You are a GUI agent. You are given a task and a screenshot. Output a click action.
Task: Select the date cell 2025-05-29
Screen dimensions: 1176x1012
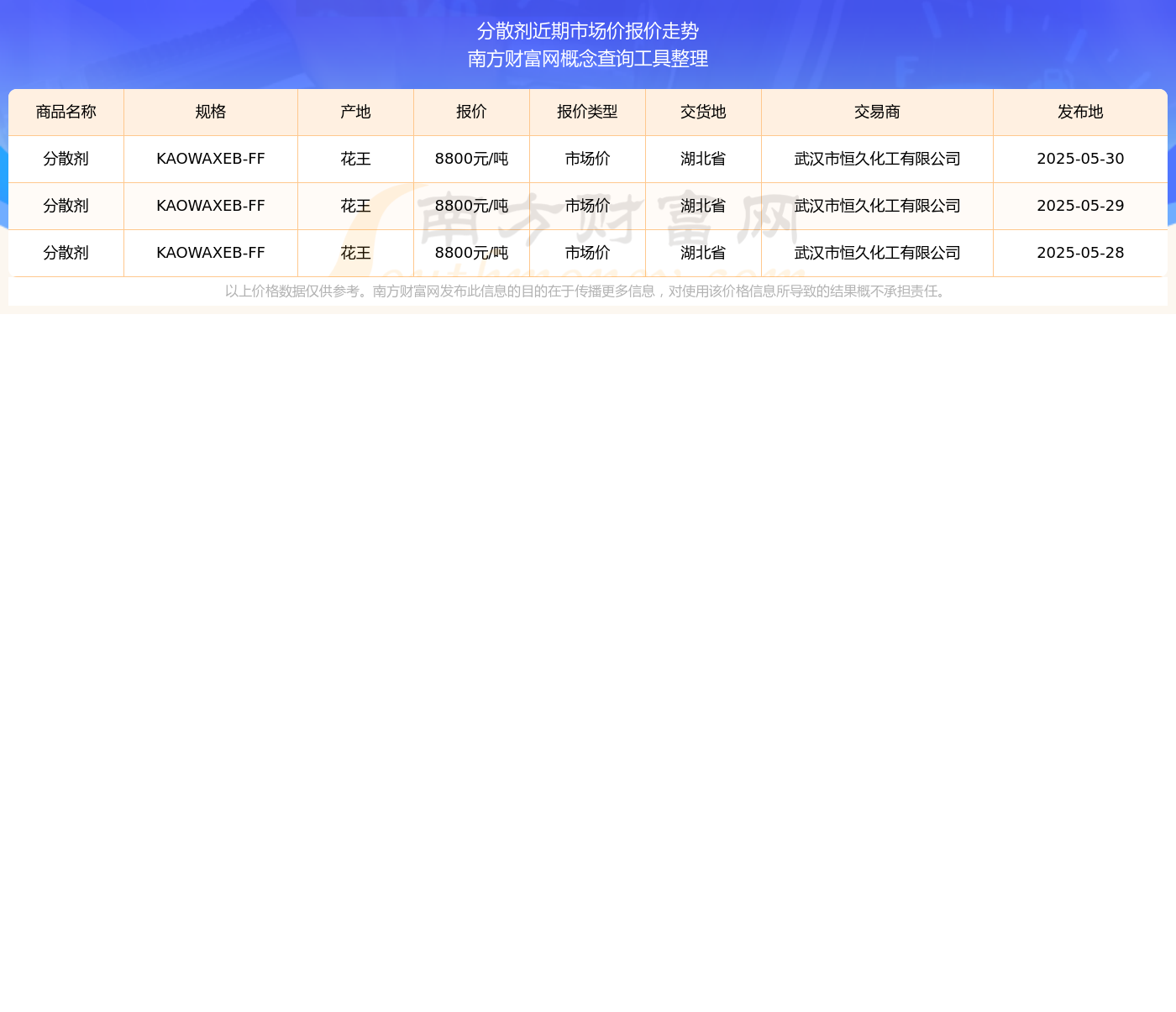coord(1081,206)
